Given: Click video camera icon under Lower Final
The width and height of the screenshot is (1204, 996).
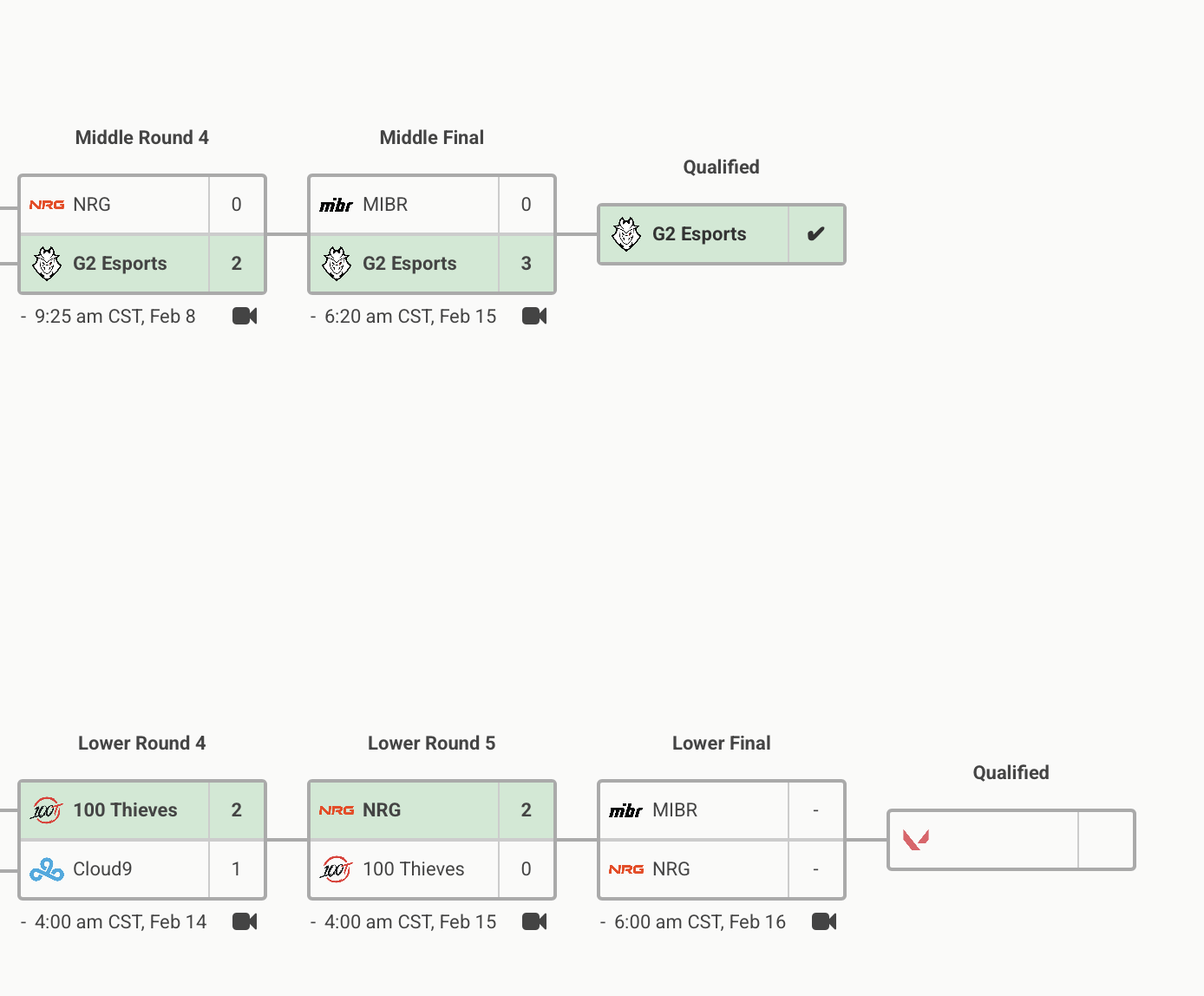Looking at the screenshot, I should (824, 921).
